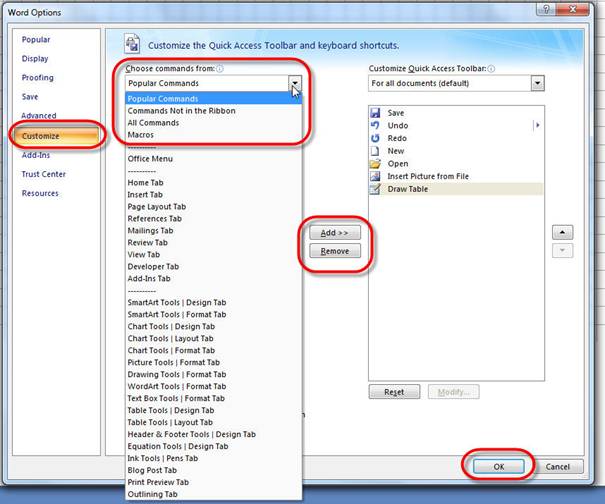Select Outlining Tab entry

pos(213,494)
